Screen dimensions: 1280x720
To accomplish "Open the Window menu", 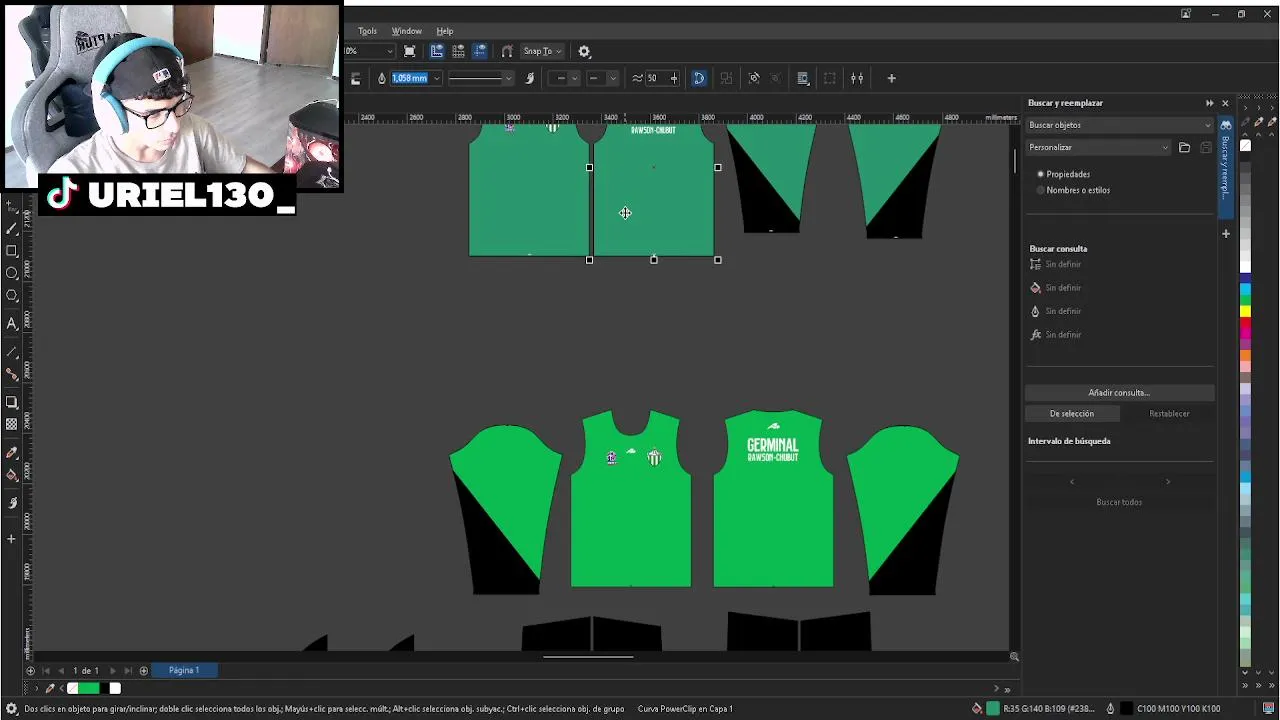I will point(406,31).
